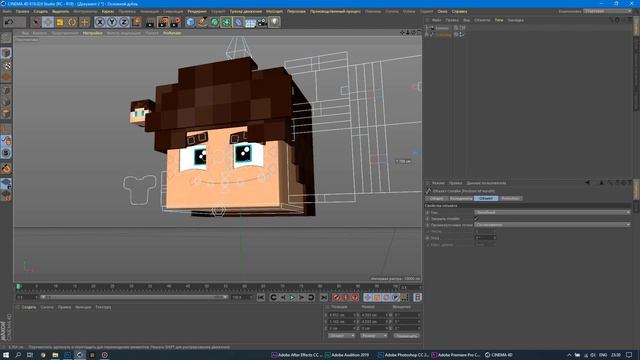Click the Model mode cube in left palette
Screen dimensions: 640x360
click(6, 53)
